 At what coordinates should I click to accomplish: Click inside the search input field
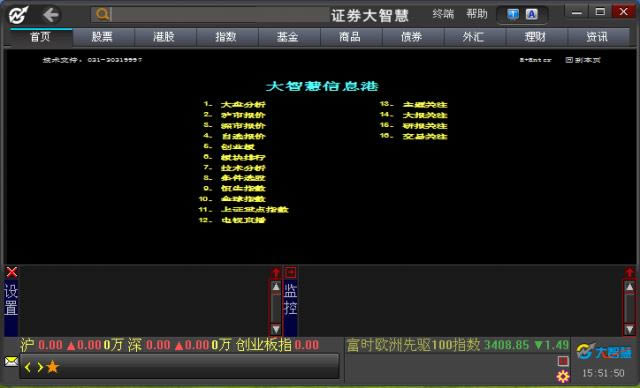[220, 14]
